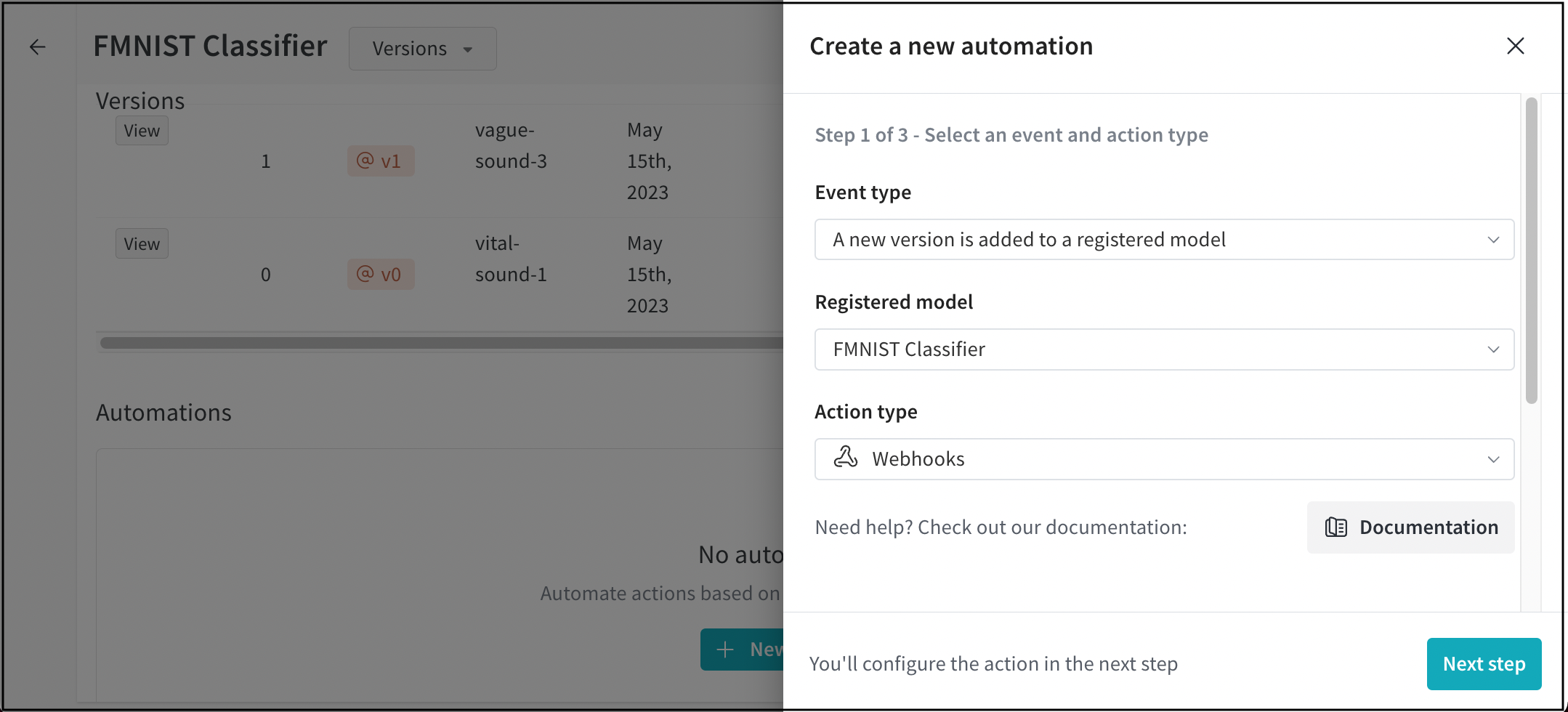The image size is (1568, 712).
Task: Click the back arrow icon
Action: coord(38,47)
